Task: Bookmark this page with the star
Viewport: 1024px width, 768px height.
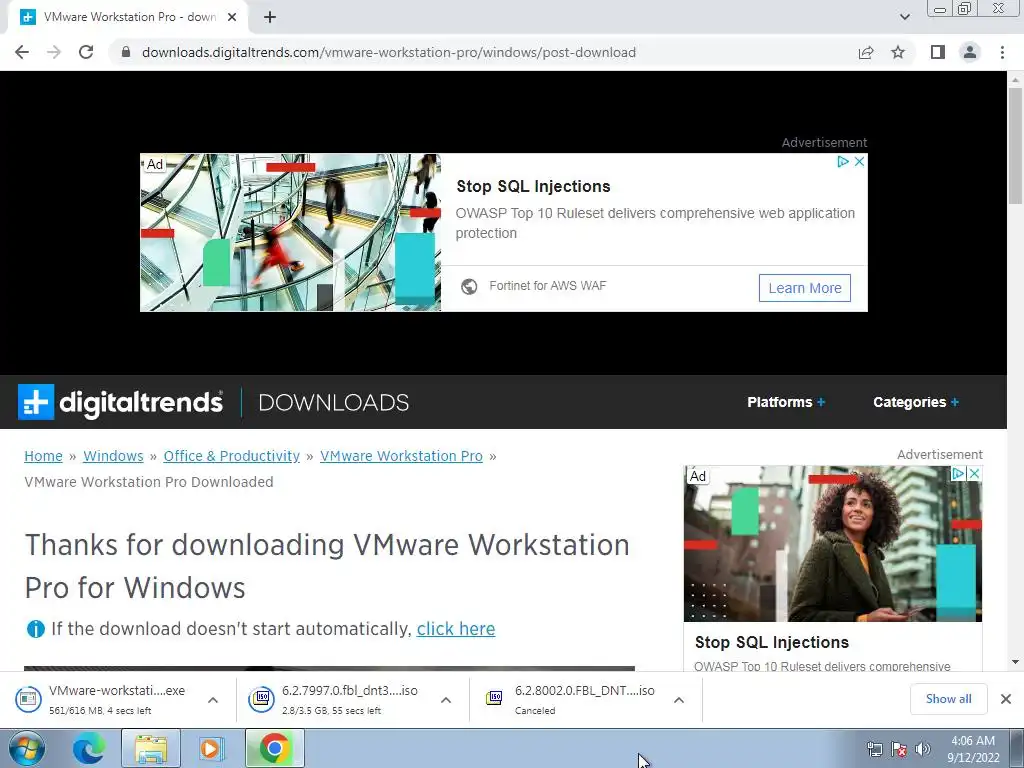Action: (x=898, y=52)
